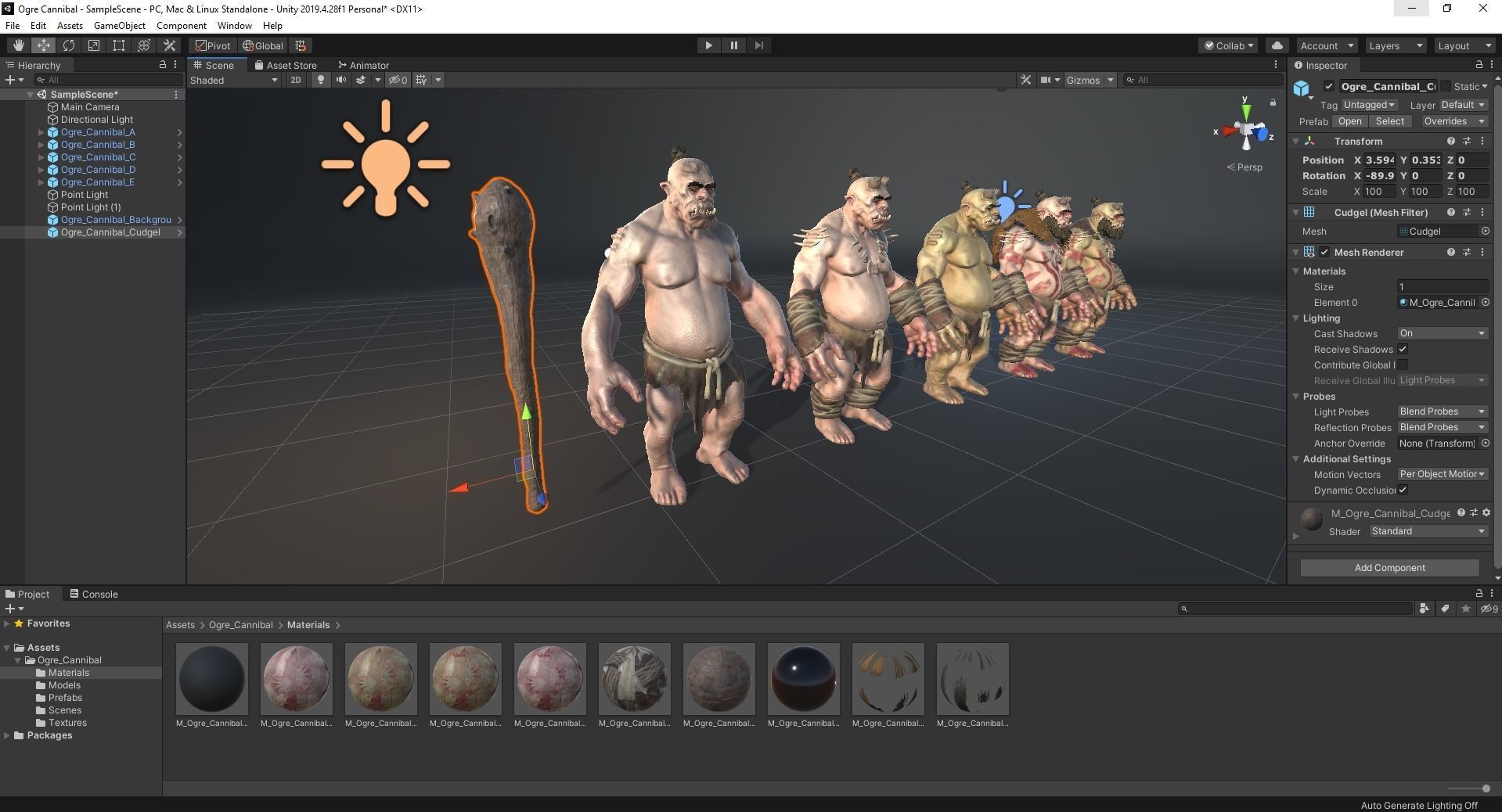This screenshot has width=1502, height=812.
Task: Click the Add Component button
Action: (x=1389, y=567)
